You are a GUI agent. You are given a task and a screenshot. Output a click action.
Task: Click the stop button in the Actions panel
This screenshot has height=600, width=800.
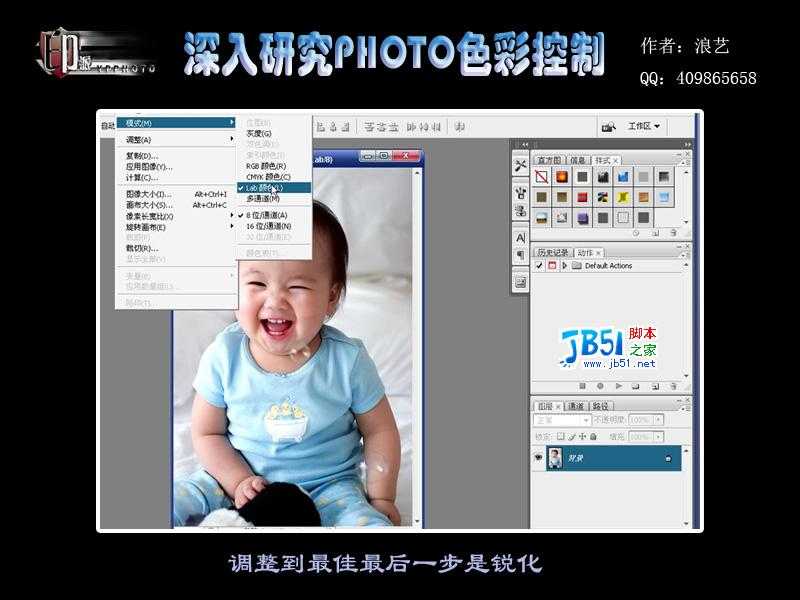coord(582,386)
